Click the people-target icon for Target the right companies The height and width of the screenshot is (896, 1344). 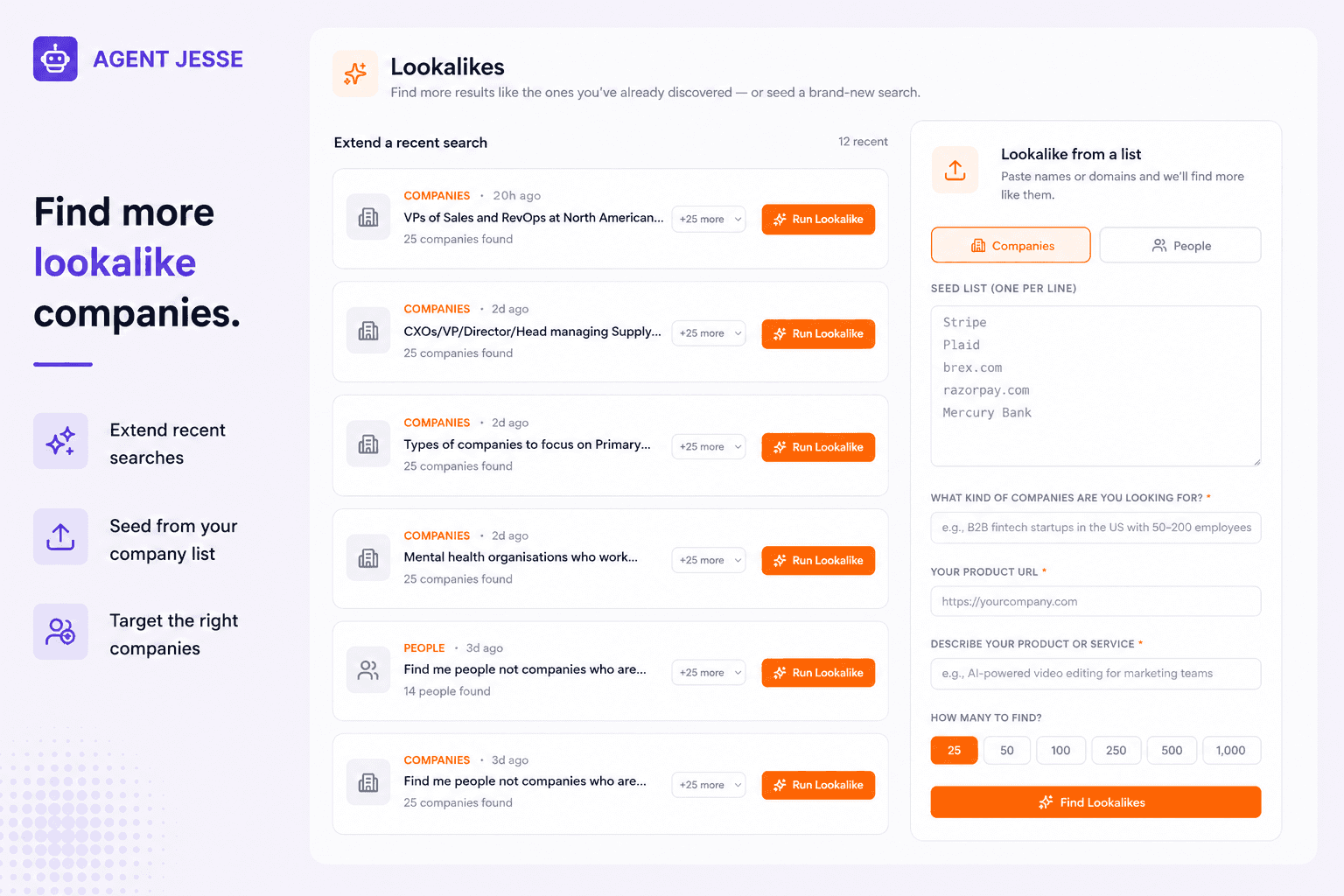pyautogui.click(x=60, y=632)
